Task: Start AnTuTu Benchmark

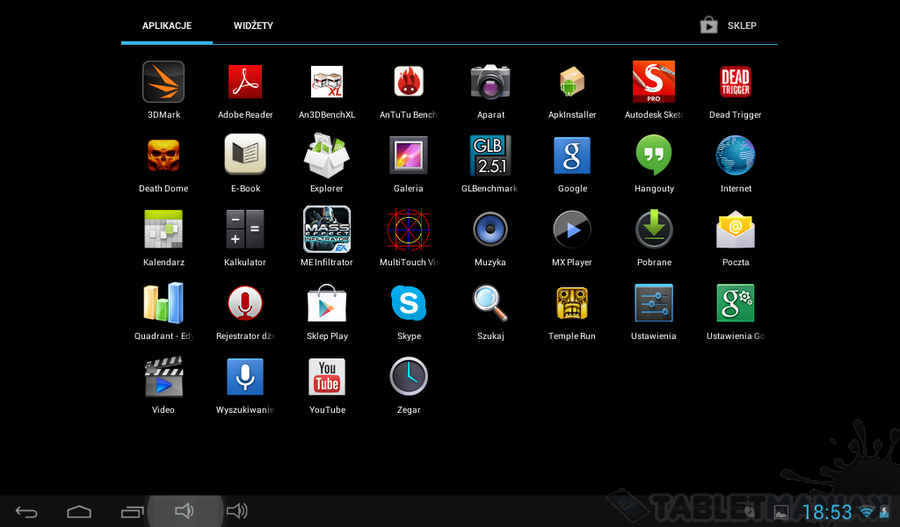Action: 409,82
